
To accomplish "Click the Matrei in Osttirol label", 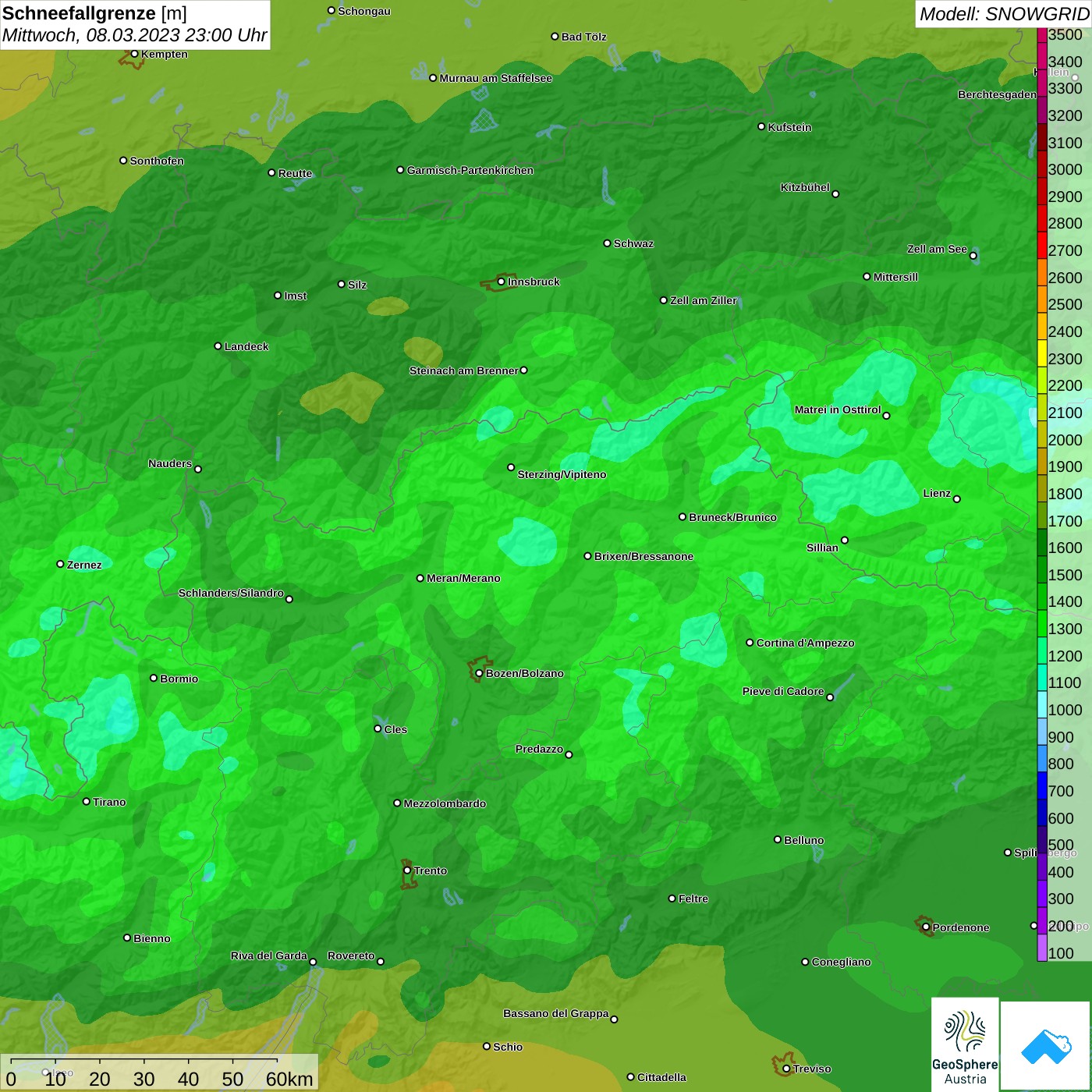I will pos(838,409).
